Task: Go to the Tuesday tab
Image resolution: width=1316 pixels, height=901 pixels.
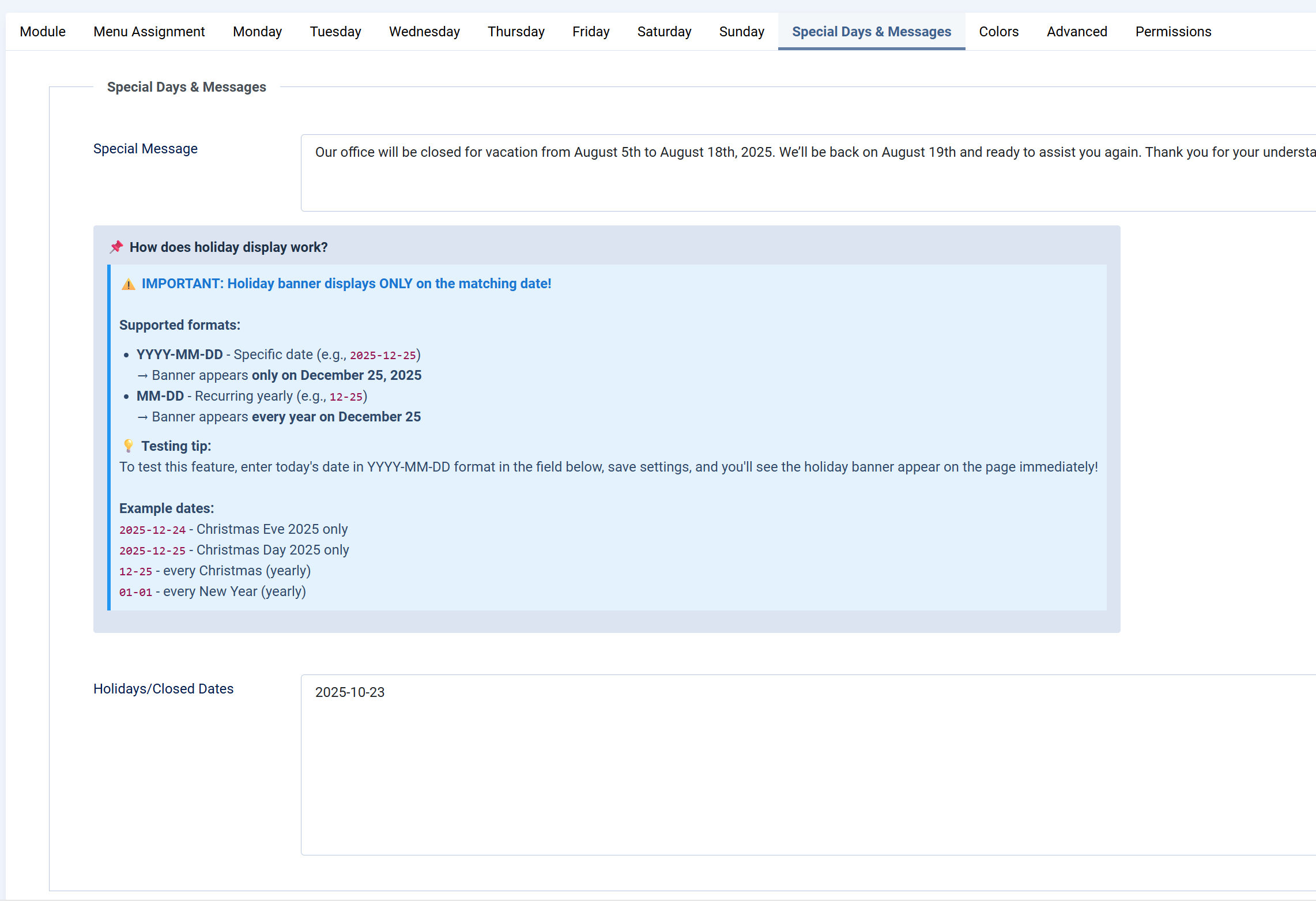Action: pyautogui.click(x=335, y=32)
